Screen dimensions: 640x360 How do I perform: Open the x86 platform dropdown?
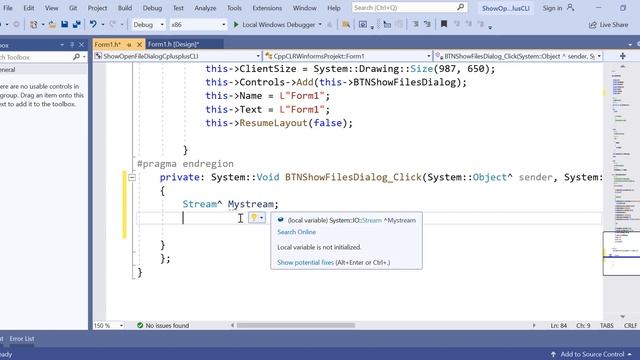tap(198, 24)
